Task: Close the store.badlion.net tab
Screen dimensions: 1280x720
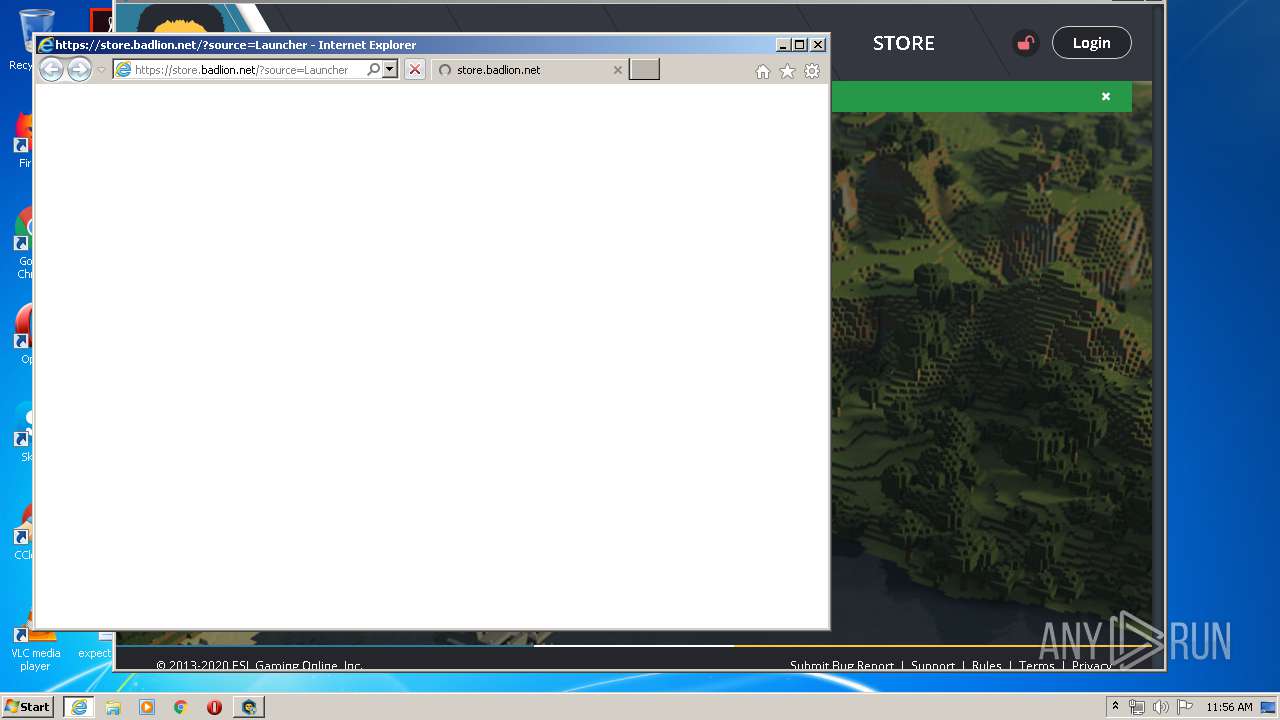Action: tap(617, 70)
